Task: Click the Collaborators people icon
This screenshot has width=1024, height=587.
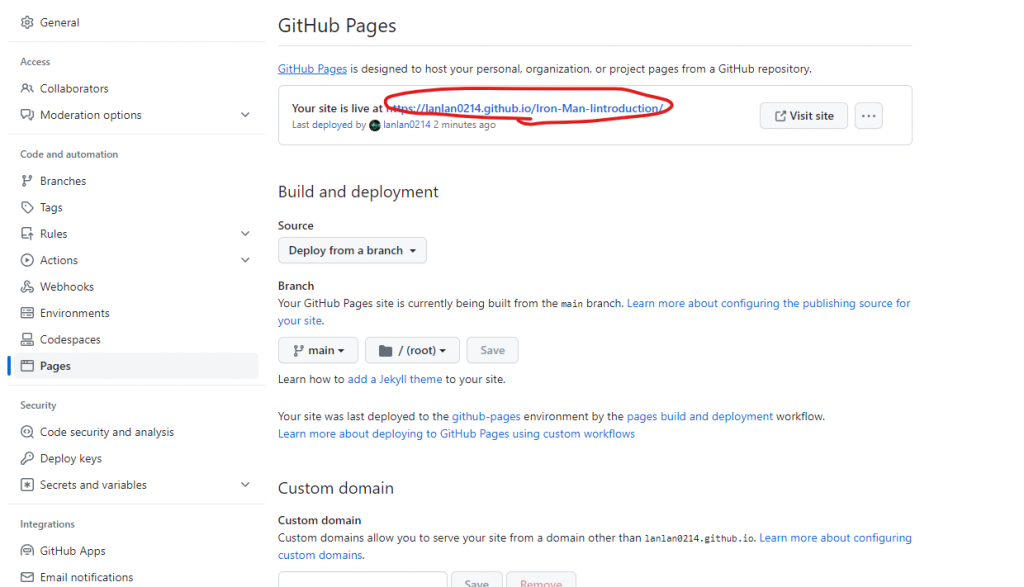Action: (27, 88)
